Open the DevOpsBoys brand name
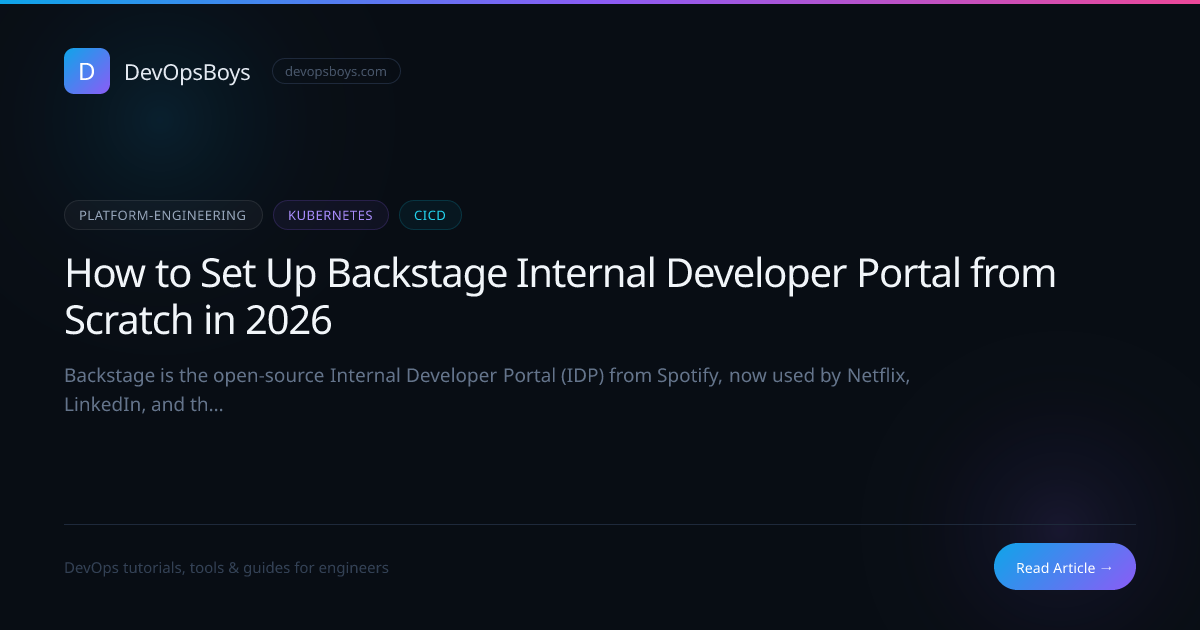 [x=187, y=72]
